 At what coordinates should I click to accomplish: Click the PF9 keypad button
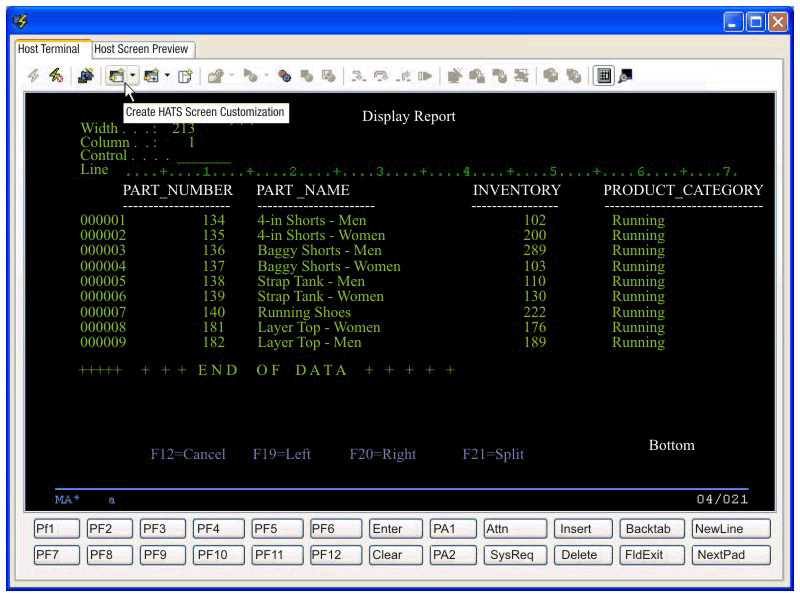(163, 555)
